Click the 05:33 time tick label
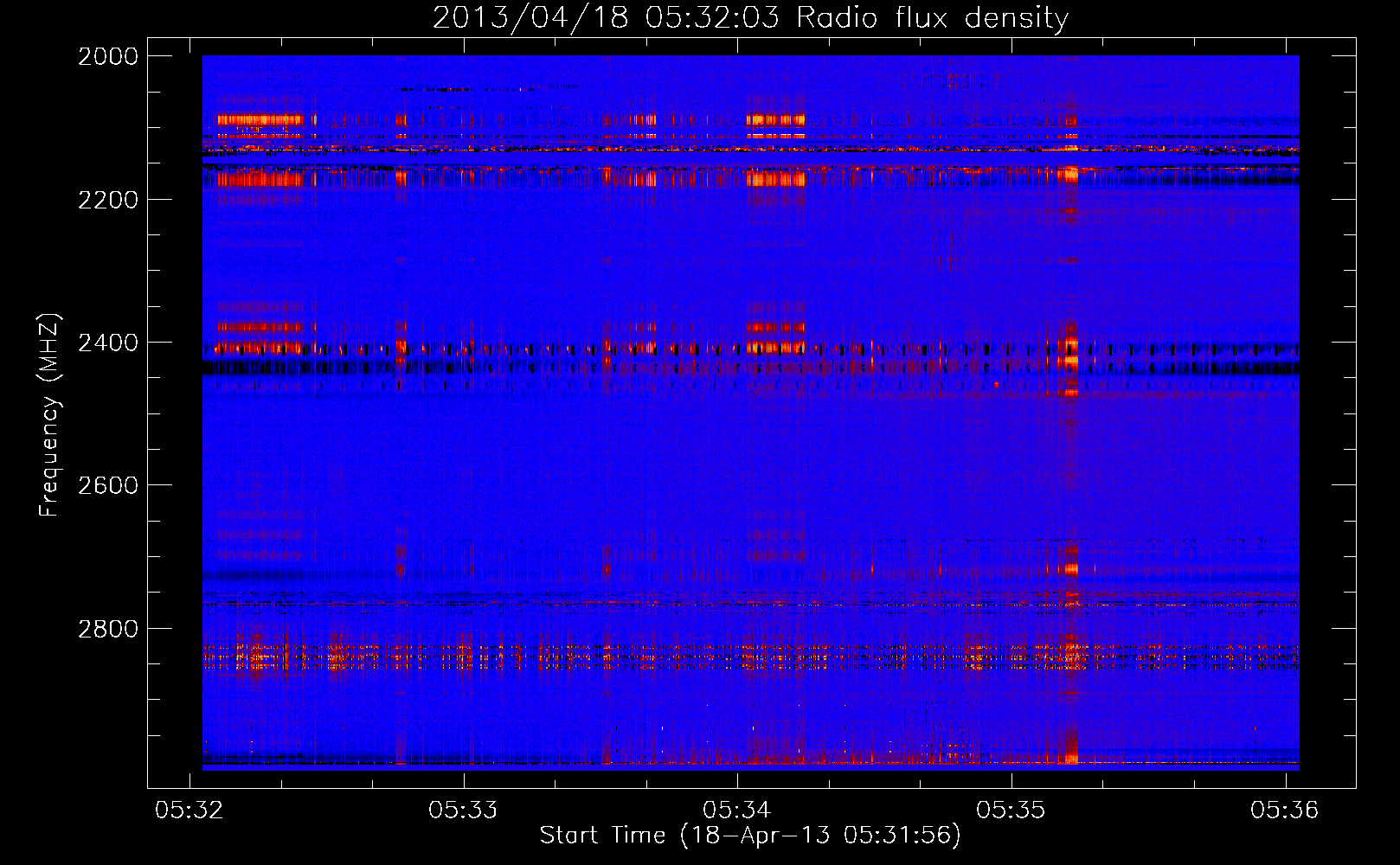Viewport: 1400px width, 865px height. click(464, 810)
